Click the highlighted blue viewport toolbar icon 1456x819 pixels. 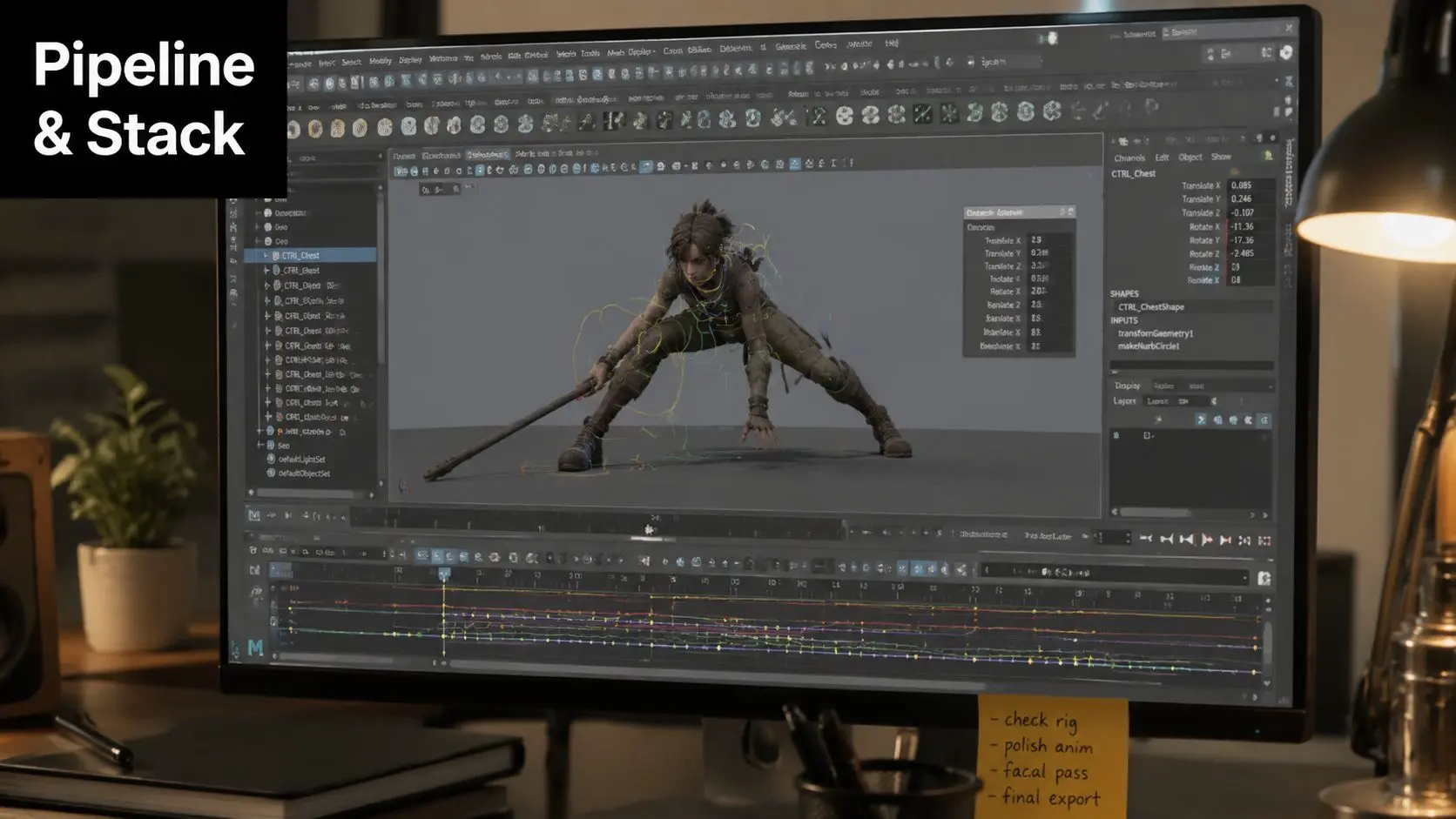click(645, 165)
